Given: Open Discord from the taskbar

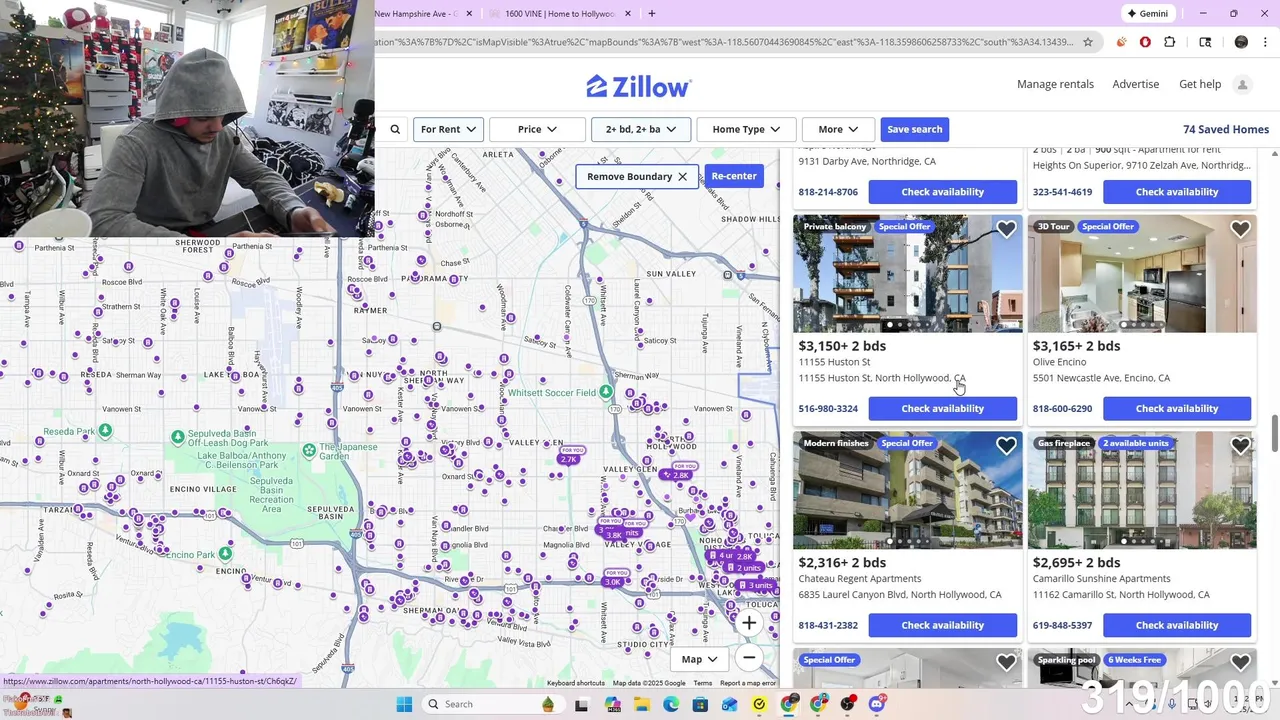Looking at the screenshot, I should (x=877, y=704).
